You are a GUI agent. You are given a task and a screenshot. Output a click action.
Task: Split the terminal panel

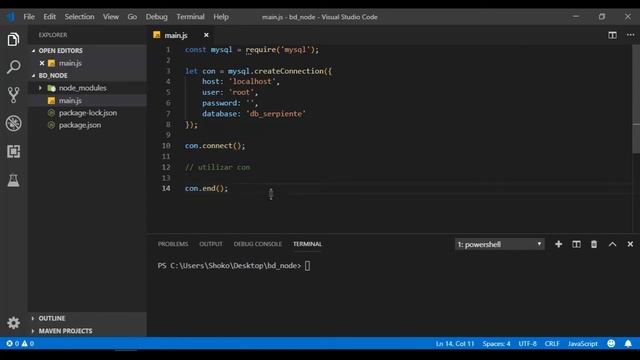click(x=576, y=244)
